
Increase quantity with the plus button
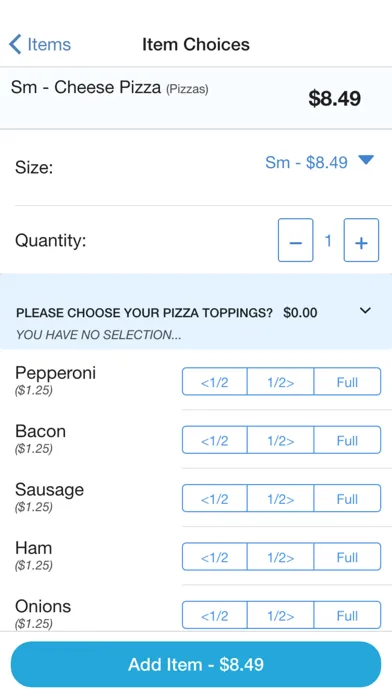click(361, 240)
